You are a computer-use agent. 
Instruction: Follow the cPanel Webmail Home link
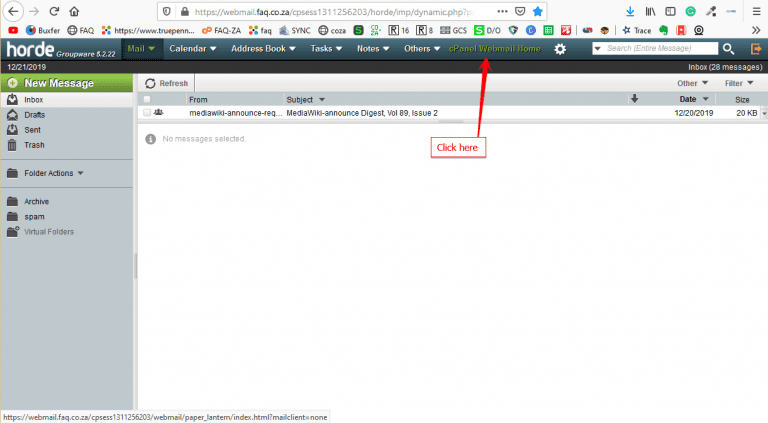495,48
